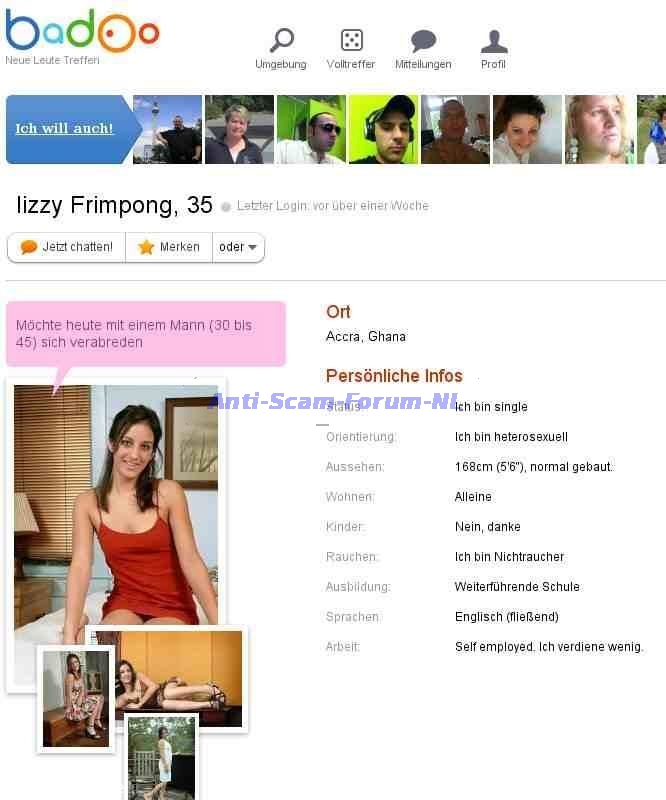666x800 pixels.
Task: Select the dark-haired woman smiling thumbnail
Action: pos(527,129)
